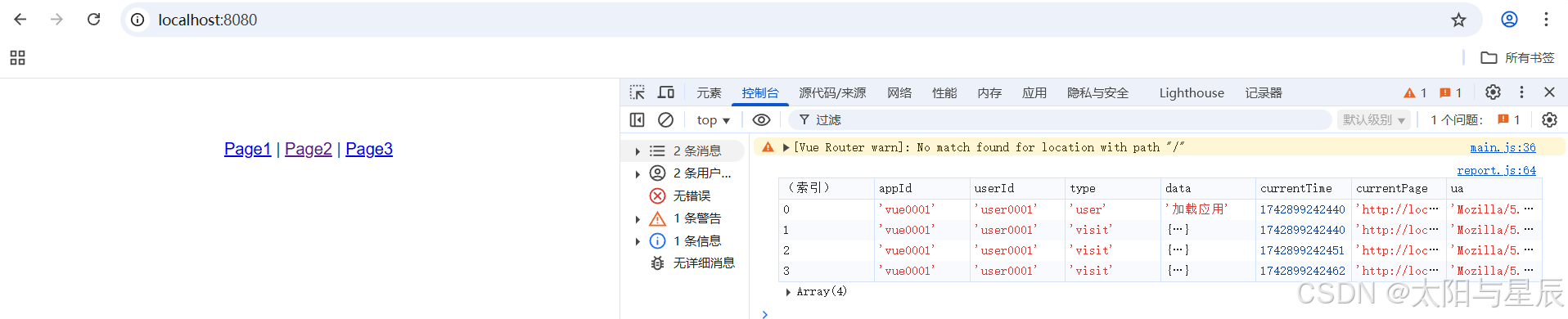1568x319 pixels.
Task: Open the report.js:64 source link
Action: (1496, 170)
